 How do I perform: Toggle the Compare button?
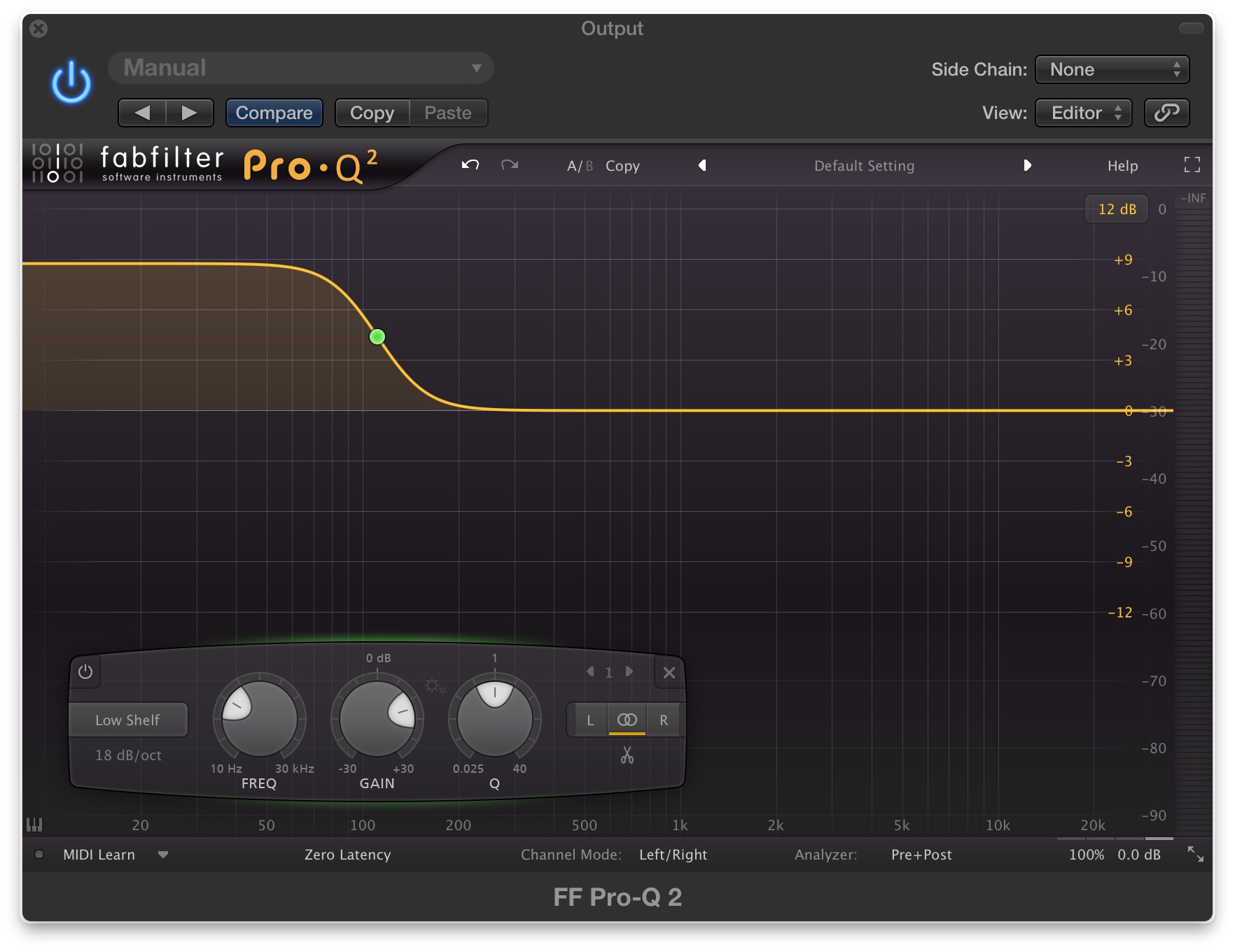pyautogui.click(x=274, y=113)
